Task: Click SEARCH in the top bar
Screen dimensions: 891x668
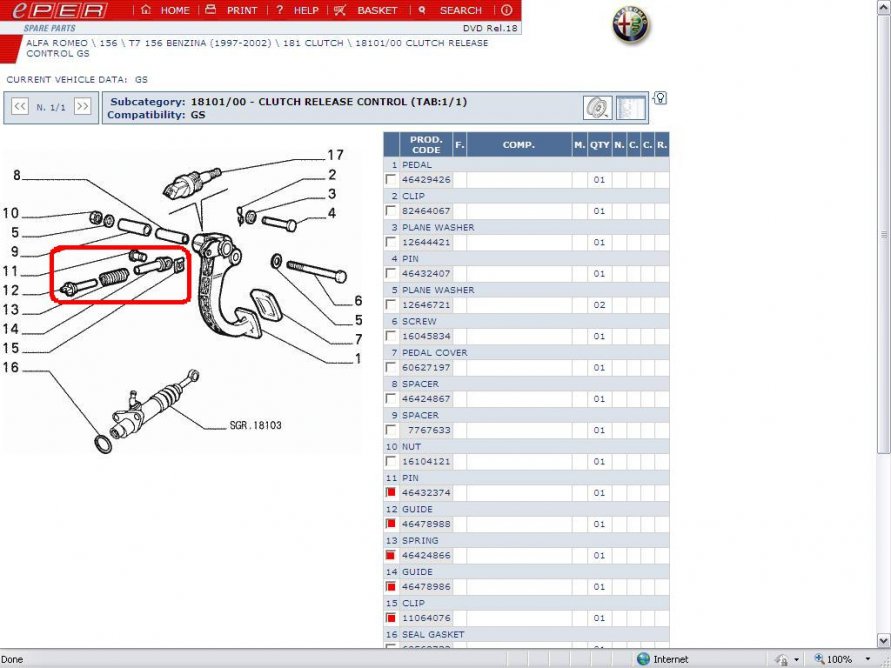Action: click(450, 10)
